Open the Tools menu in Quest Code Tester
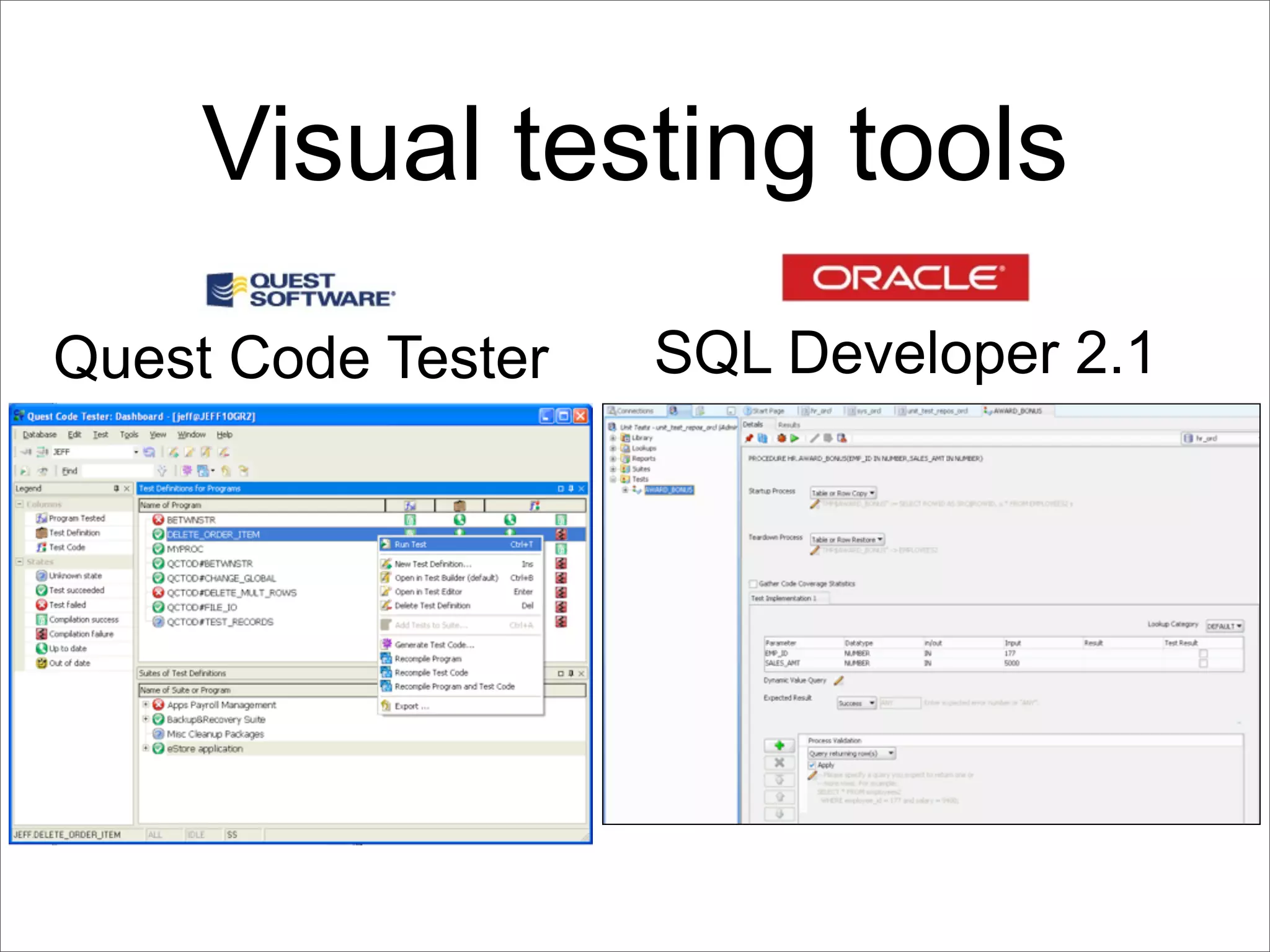This screenshot has height=952, width=1270. coord(128,434)
